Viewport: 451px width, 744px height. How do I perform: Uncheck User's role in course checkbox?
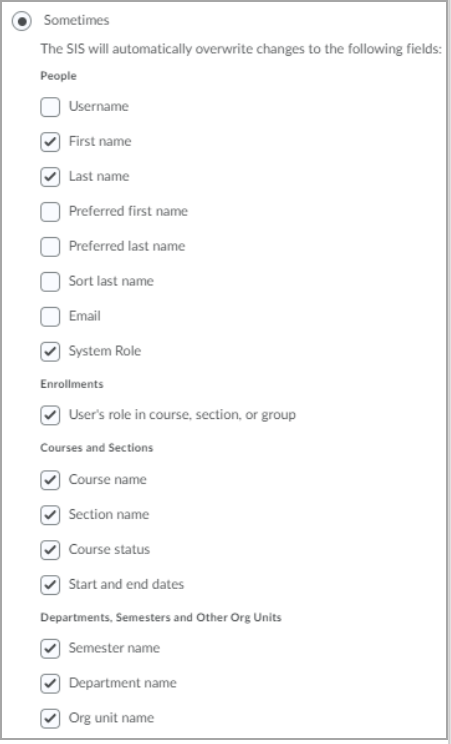point(50,415)
